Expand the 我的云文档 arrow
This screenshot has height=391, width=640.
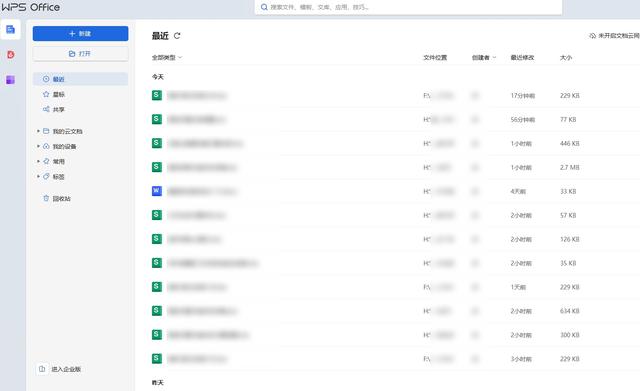click(38, 131)
